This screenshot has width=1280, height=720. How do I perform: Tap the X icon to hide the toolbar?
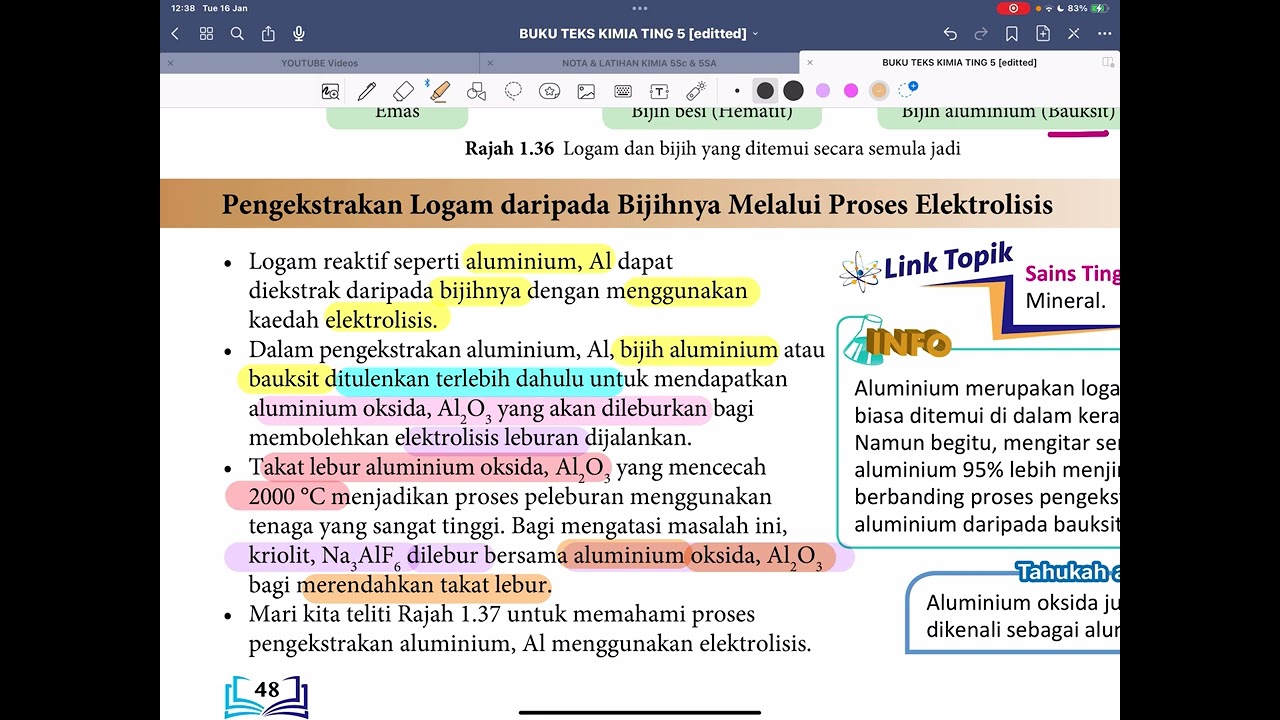coord(1074,33)
